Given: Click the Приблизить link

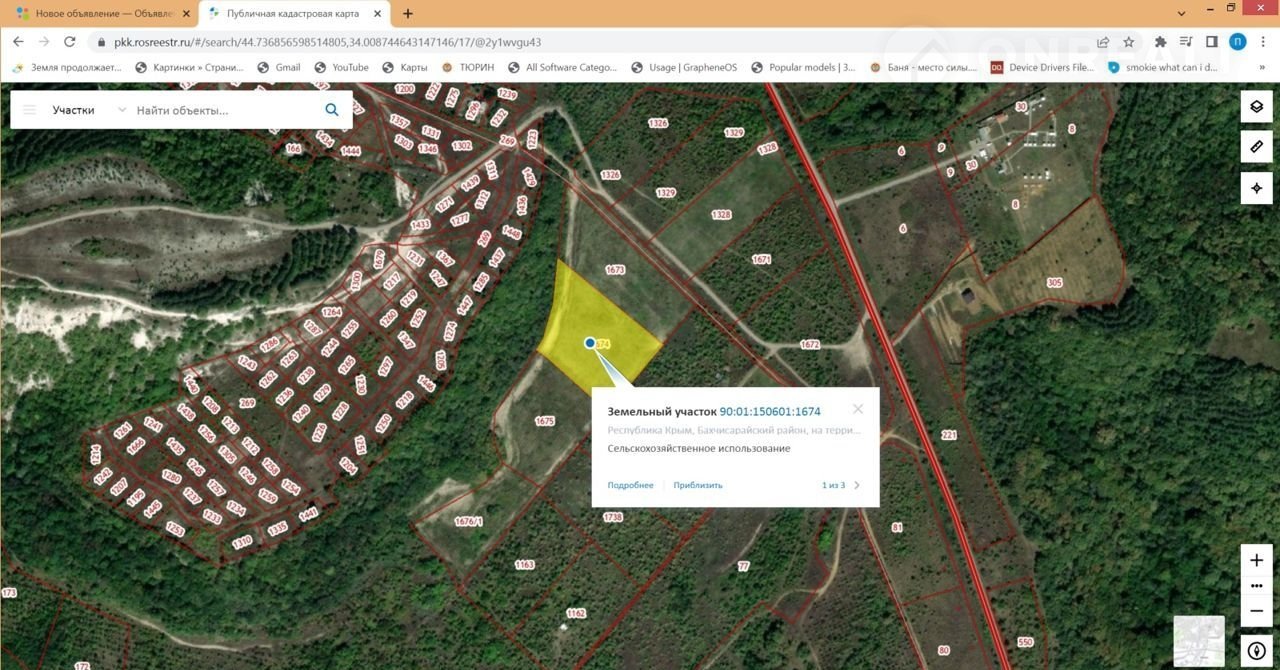Looking at the screenshot, I should pos(698,485).
